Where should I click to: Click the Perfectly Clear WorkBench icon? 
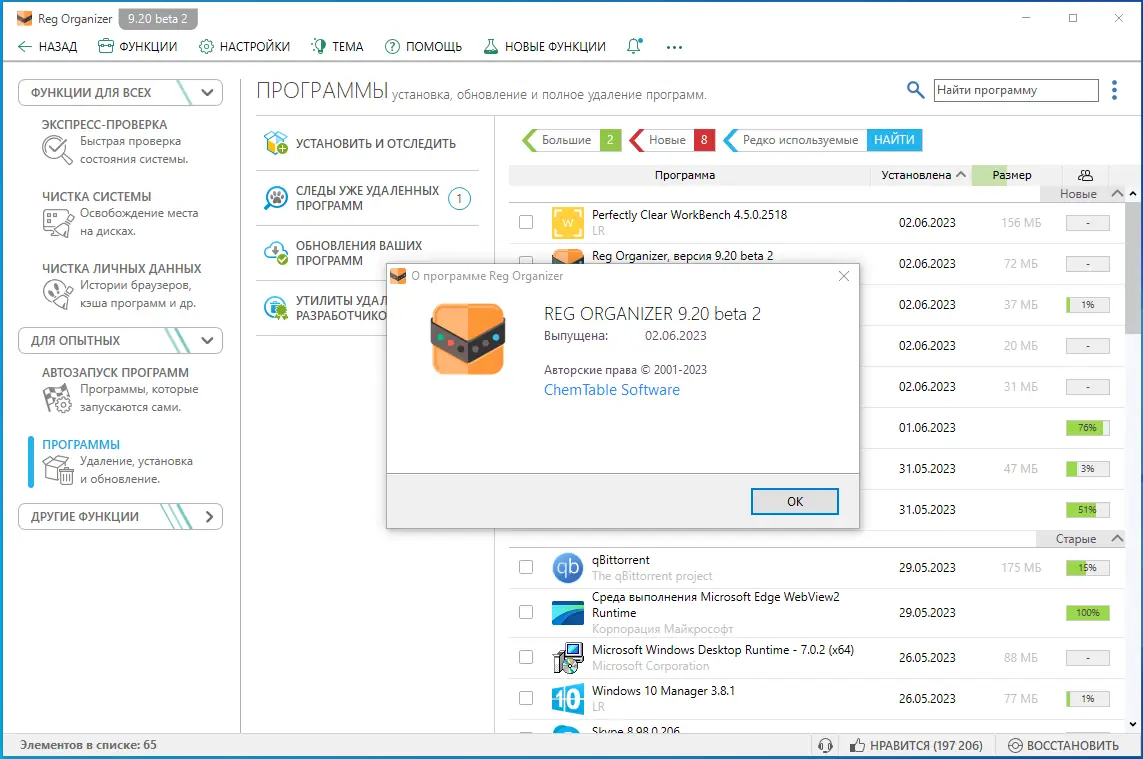568,223
